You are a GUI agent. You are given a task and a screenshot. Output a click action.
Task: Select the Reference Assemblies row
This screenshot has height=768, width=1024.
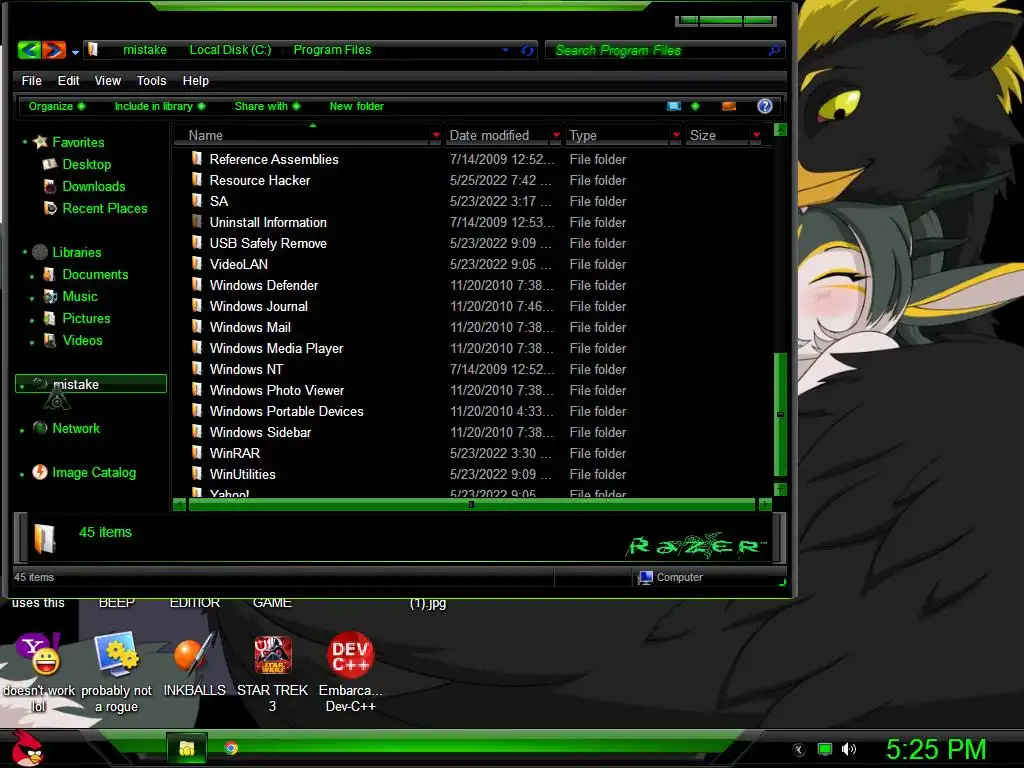[x=473, y=159]
